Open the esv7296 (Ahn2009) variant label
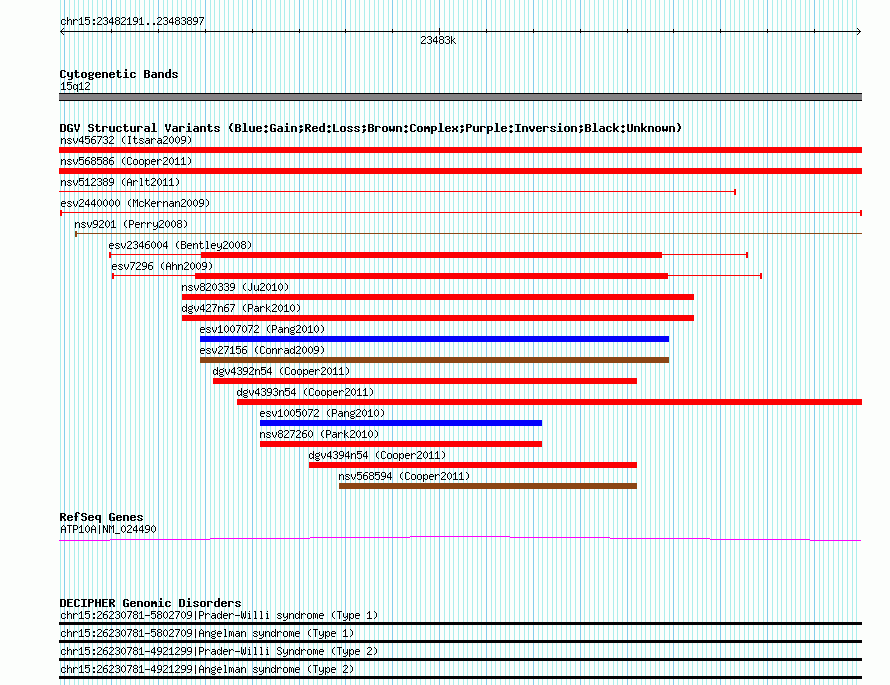The width and height of the screenshot is (890, 685). 162,266
